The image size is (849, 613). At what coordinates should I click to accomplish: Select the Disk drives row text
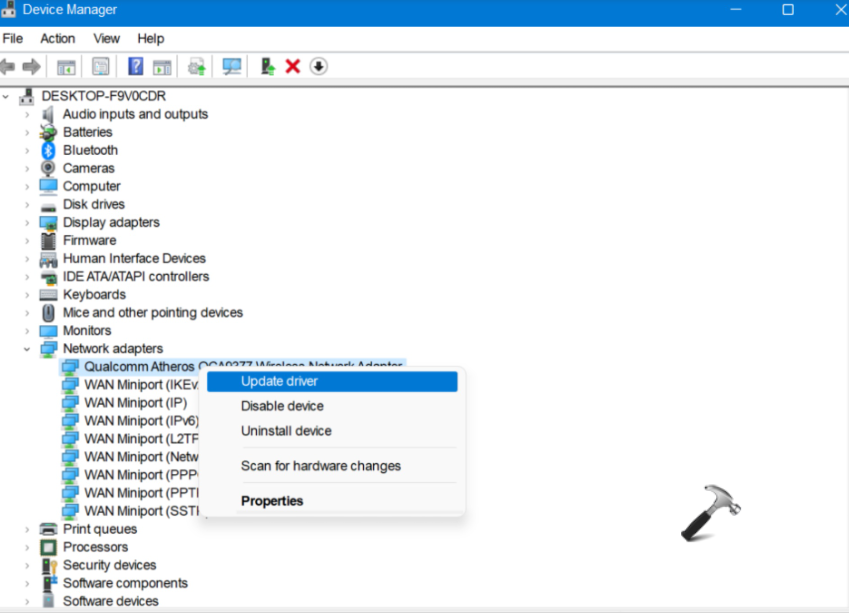coord(94,204)
